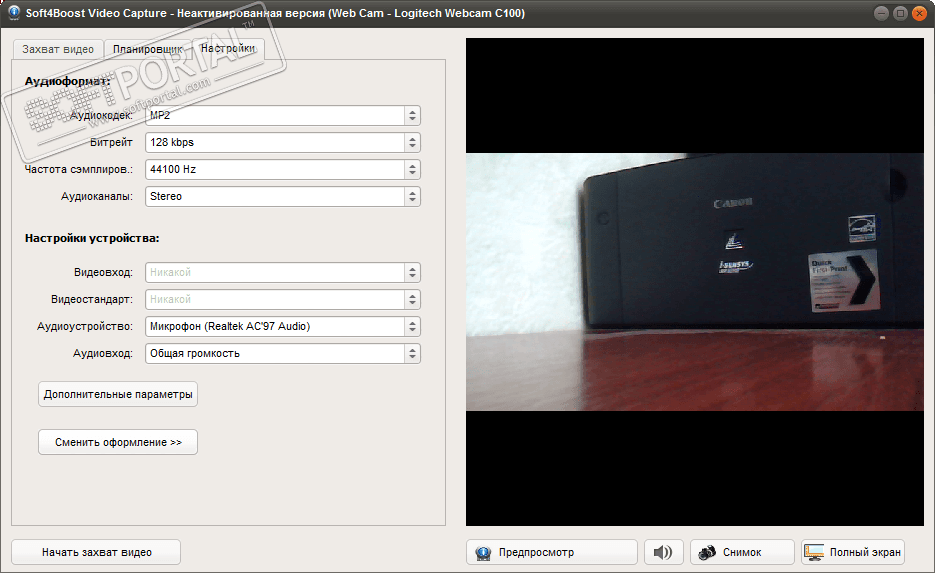Open the Аудиовход Общая громкость dropdown

[283, 354]
